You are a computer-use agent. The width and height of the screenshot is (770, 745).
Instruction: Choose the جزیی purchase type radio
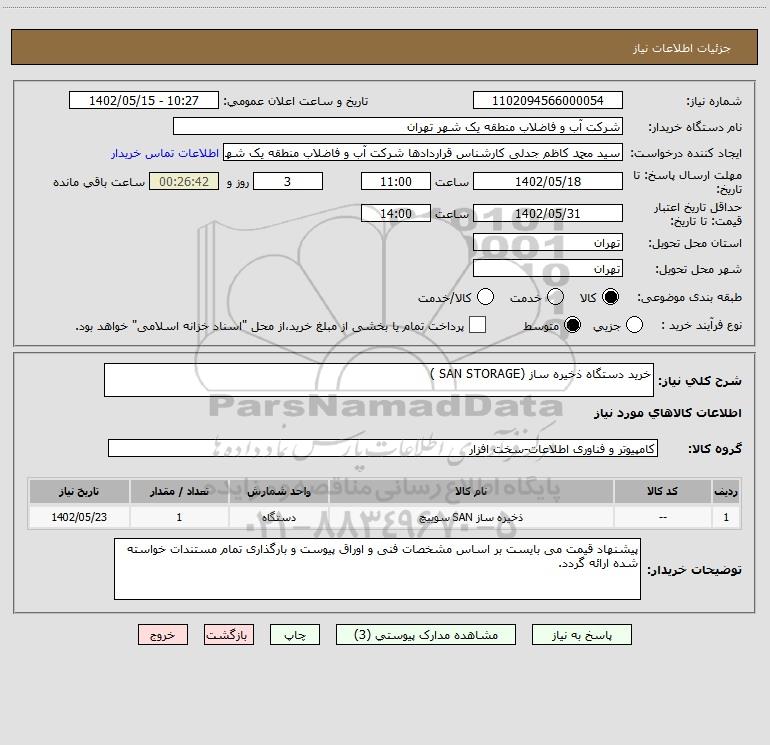pos(634,325)
